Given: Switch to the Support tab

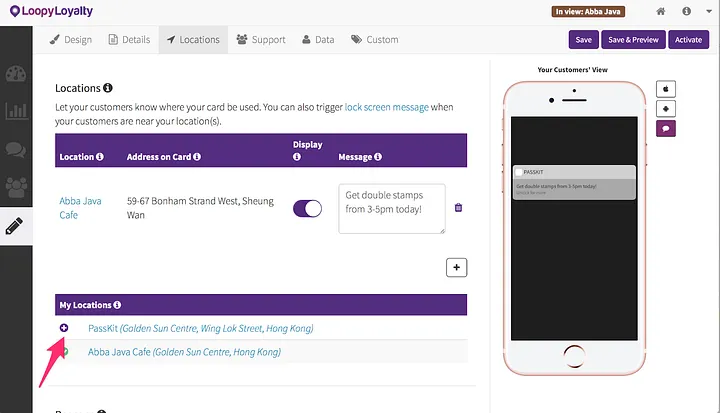Looking at the screenshot, I should coord(261,40).
